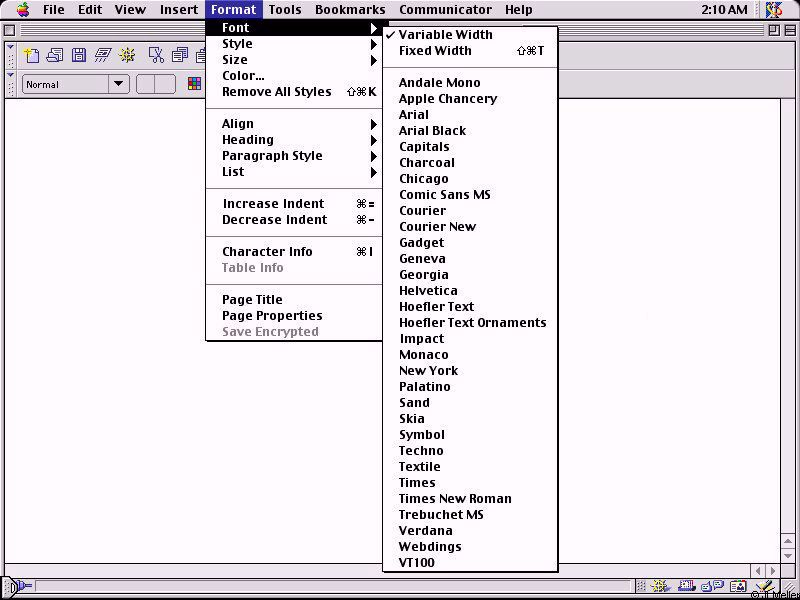Click the horizontal scrollbar right arrow

(774, 571)
